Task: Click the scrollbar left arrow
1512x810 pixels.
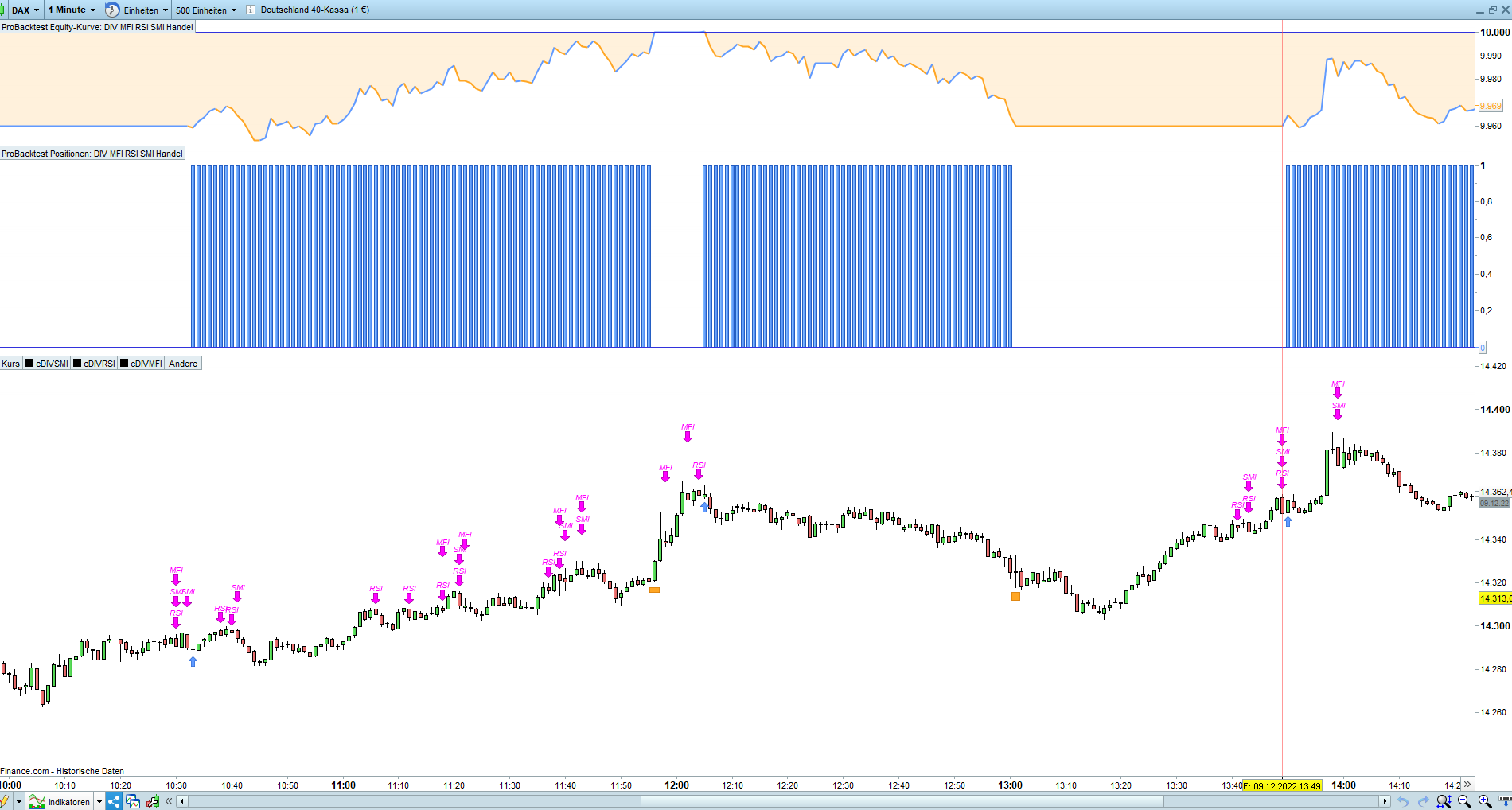Action: (x=182, y=801)
